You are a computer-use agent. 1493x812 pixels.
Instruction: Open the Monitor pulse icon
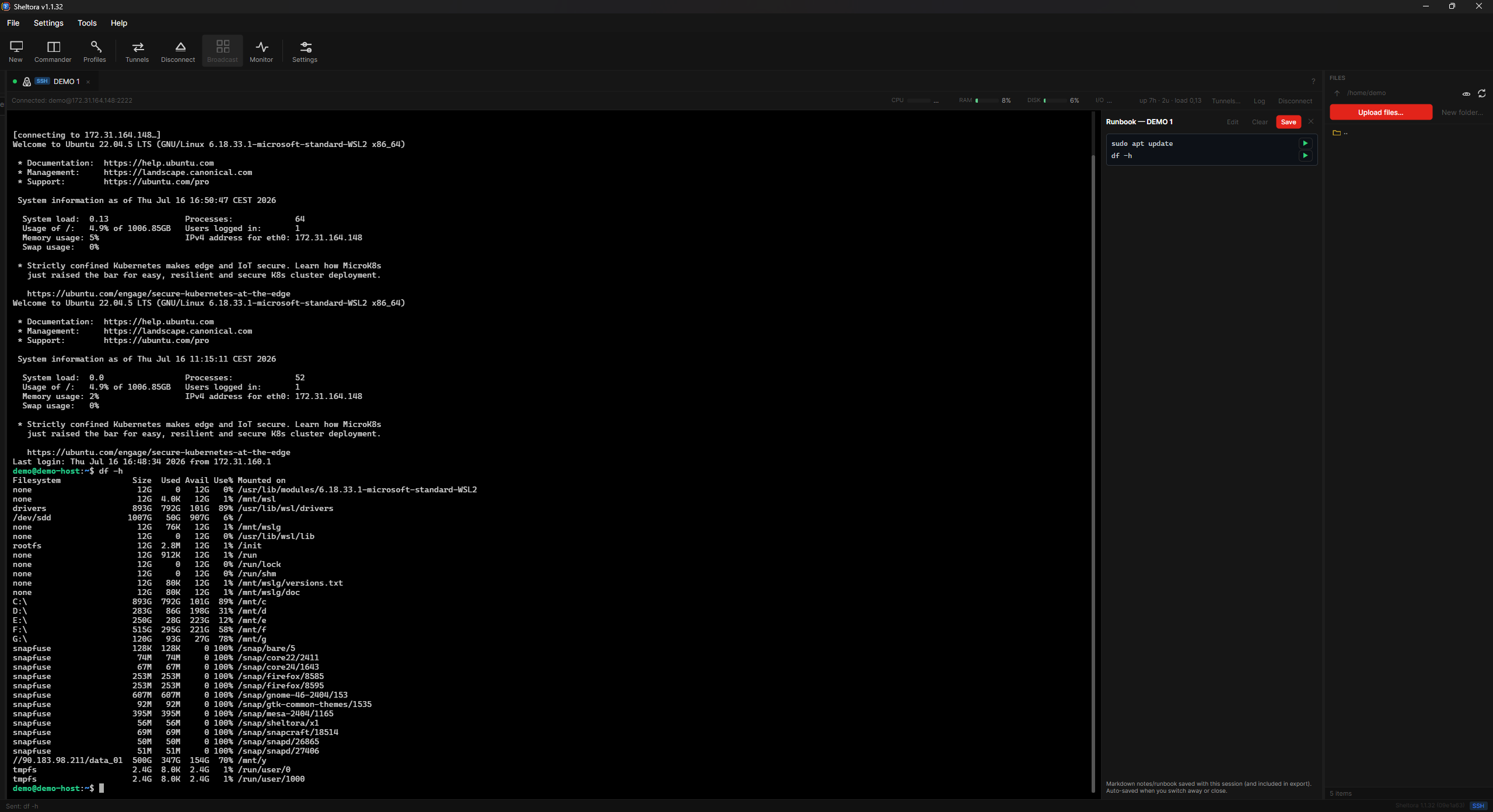point(261,51)
